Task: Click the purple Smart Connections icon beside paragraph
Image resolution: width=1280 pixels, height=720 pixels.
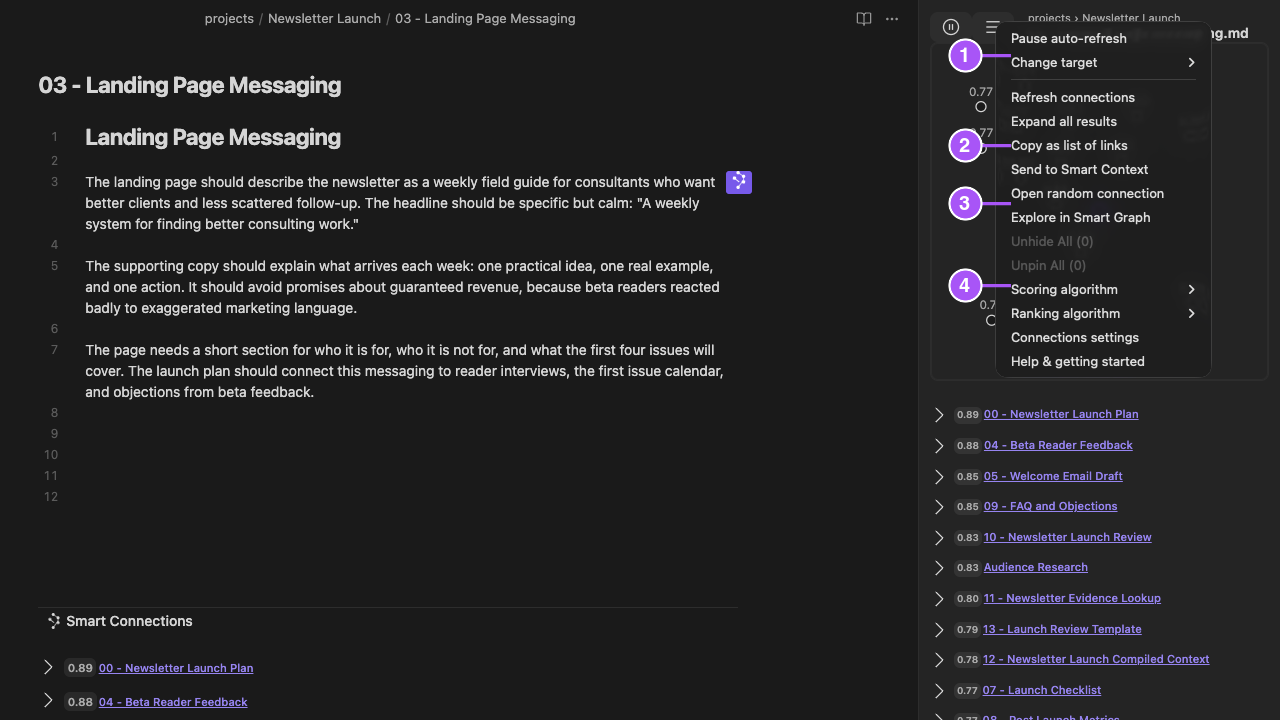Action: point(739,182)
